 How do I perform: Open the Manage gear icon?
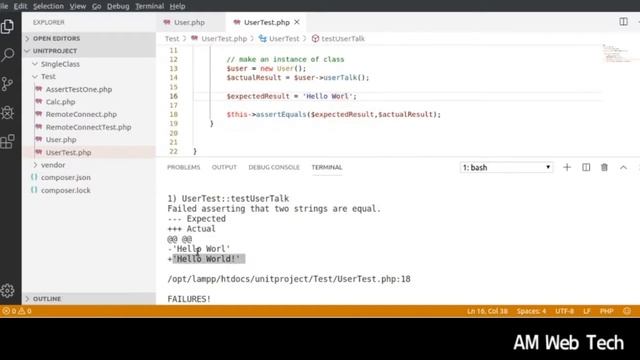click(7, 291)
